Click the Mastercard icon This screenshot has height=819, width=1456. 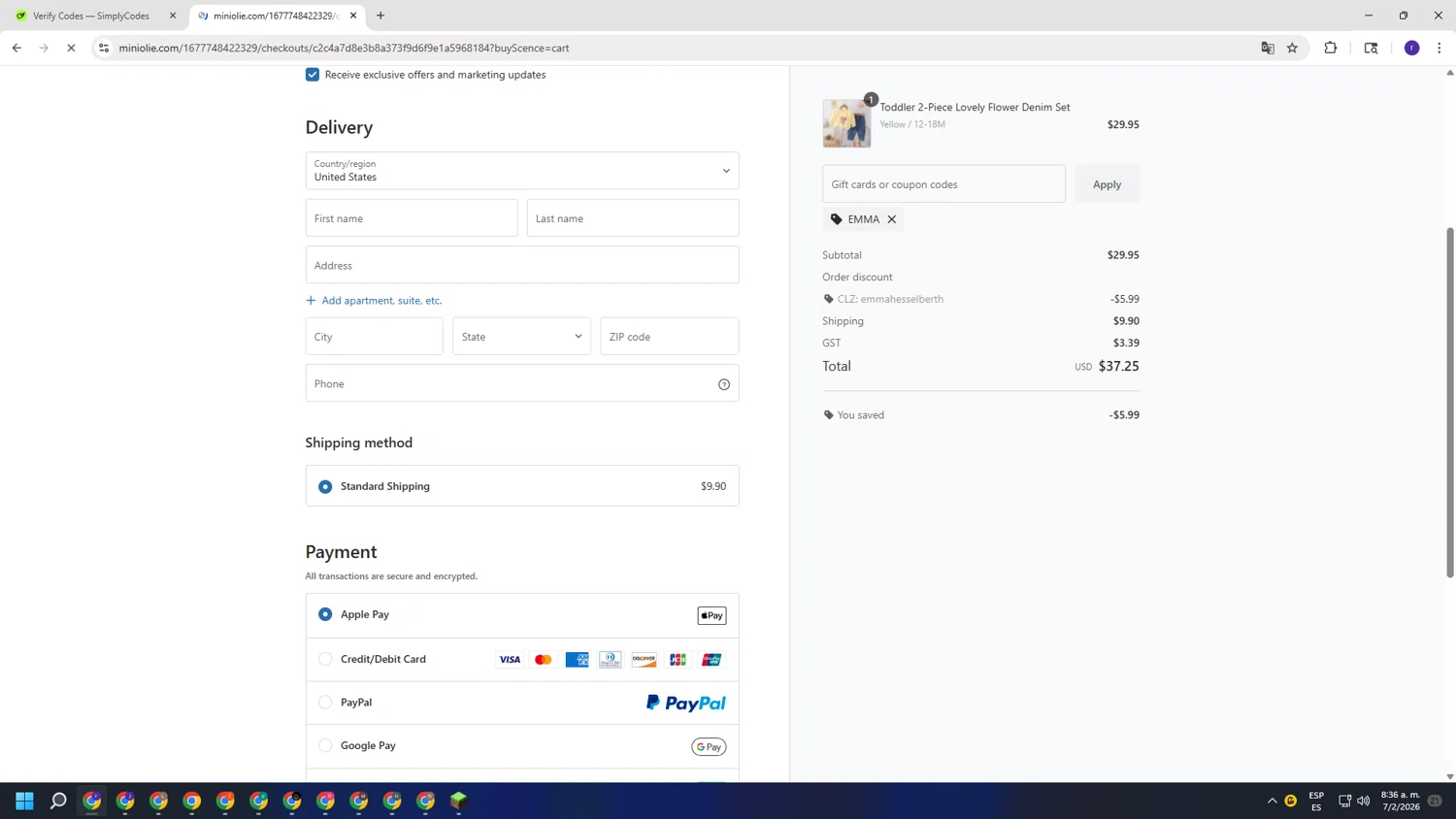click(544, 660)
